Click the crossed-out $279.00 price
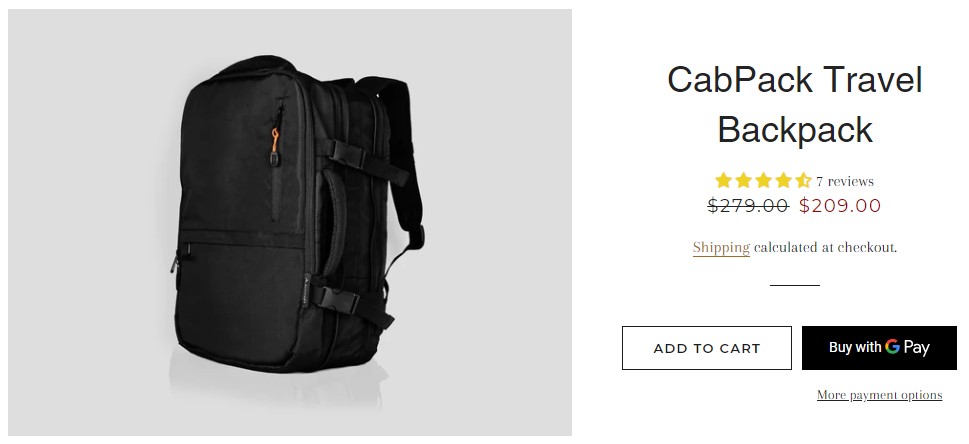 [x=748, y=205]
